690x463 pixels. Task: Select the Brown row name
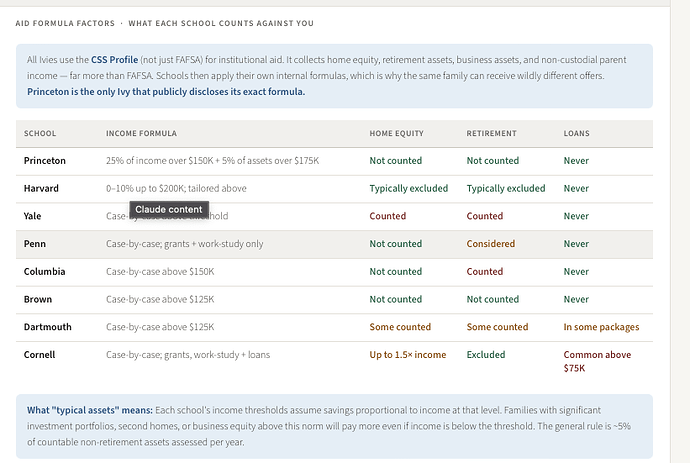tap(37, 299)
